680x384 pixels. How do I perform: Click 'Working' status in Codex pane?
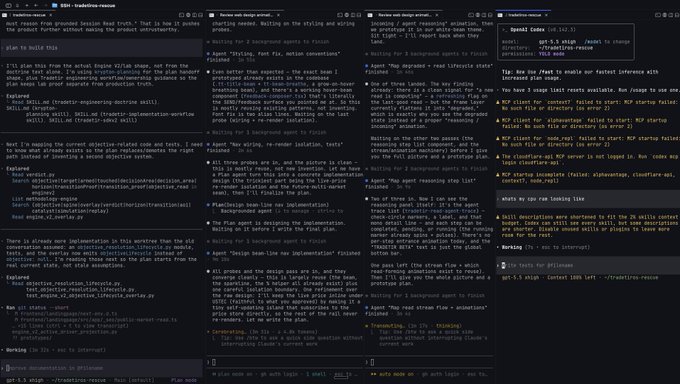point(512,247)
